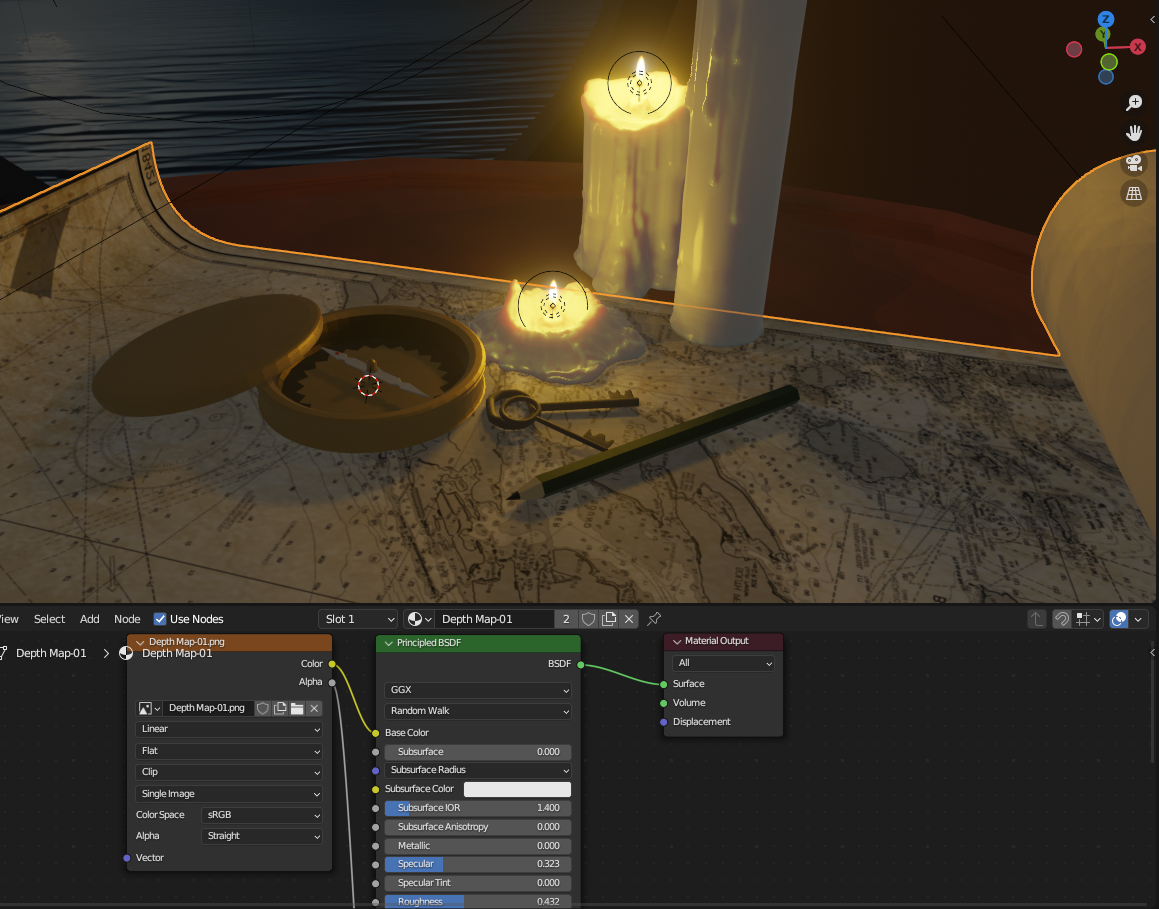Click the material fake user shield icon
Viewport: 1159px width, 909px height.
[x=588, y=619]
